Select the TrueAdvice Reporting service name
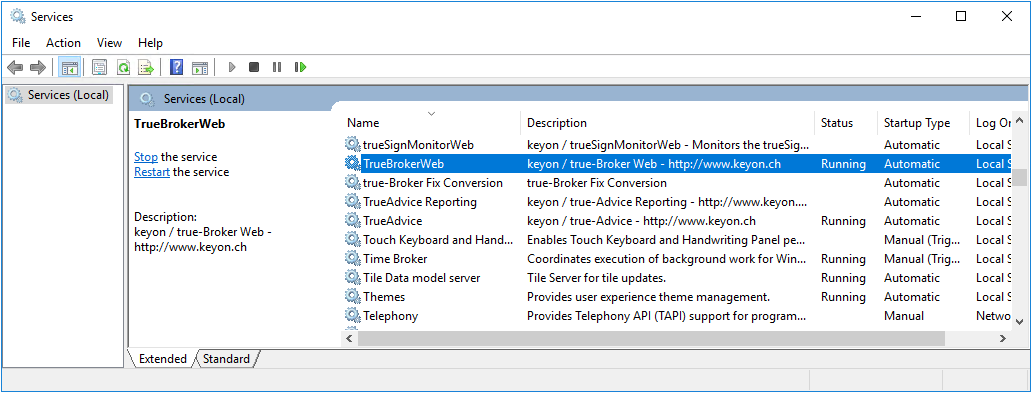The image size is (1032, 393). pos(420,201)
